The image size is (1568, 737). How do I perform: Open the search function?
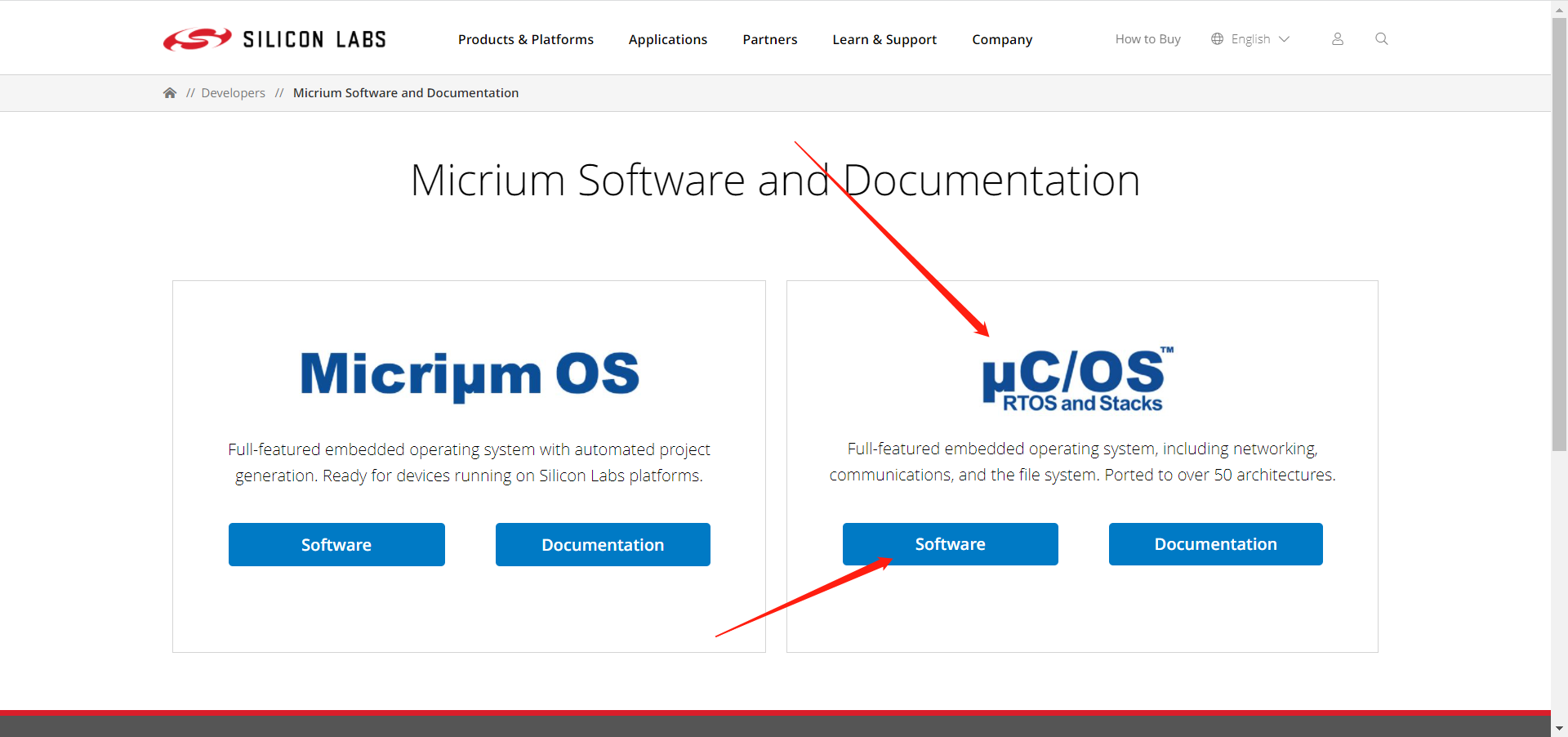[x=1381, y=38]
